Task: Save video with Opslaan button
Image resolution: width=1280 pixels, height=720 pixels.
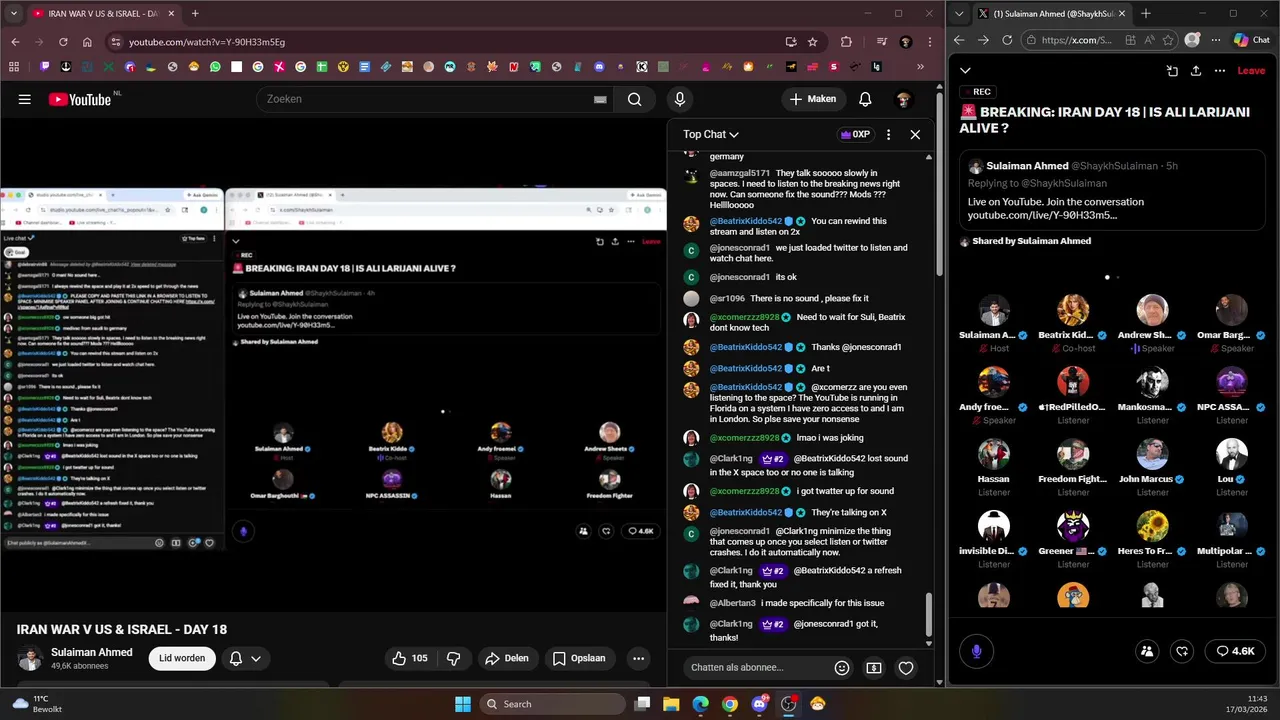Action: [579, 658]
